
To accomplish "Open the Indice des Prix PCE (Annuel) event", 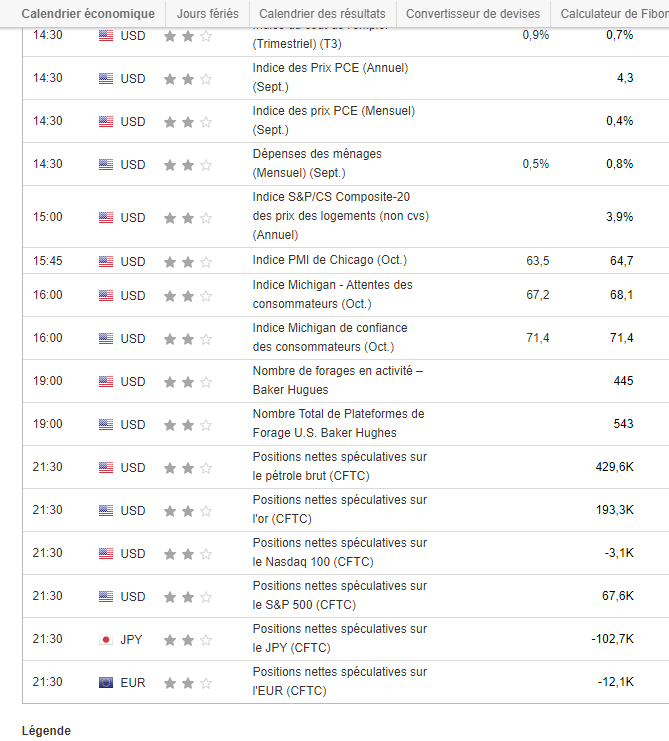I will [330, 77].
